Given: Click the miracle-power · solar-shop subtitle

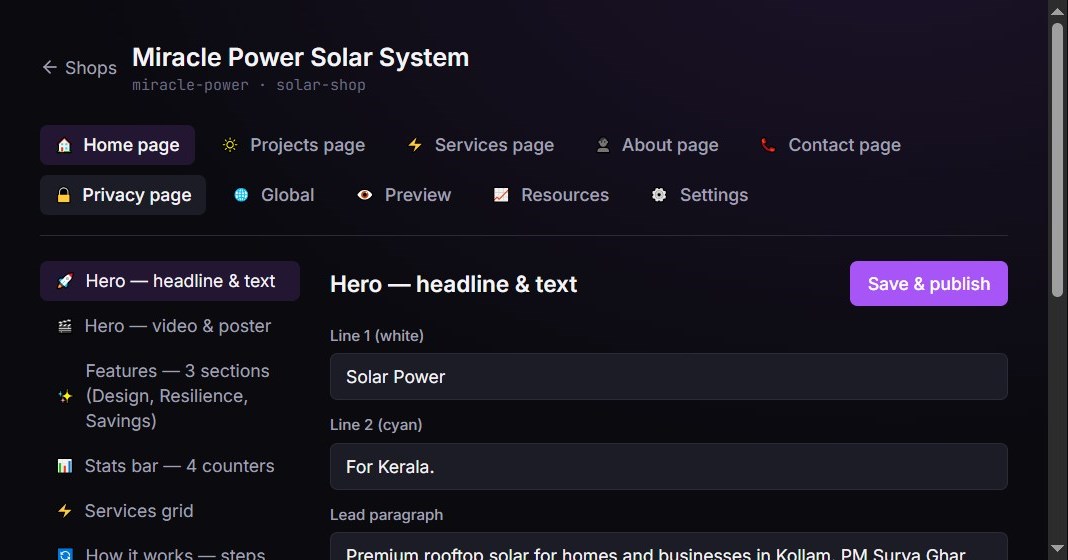Looking at the screenshot, I should point(249,85).
